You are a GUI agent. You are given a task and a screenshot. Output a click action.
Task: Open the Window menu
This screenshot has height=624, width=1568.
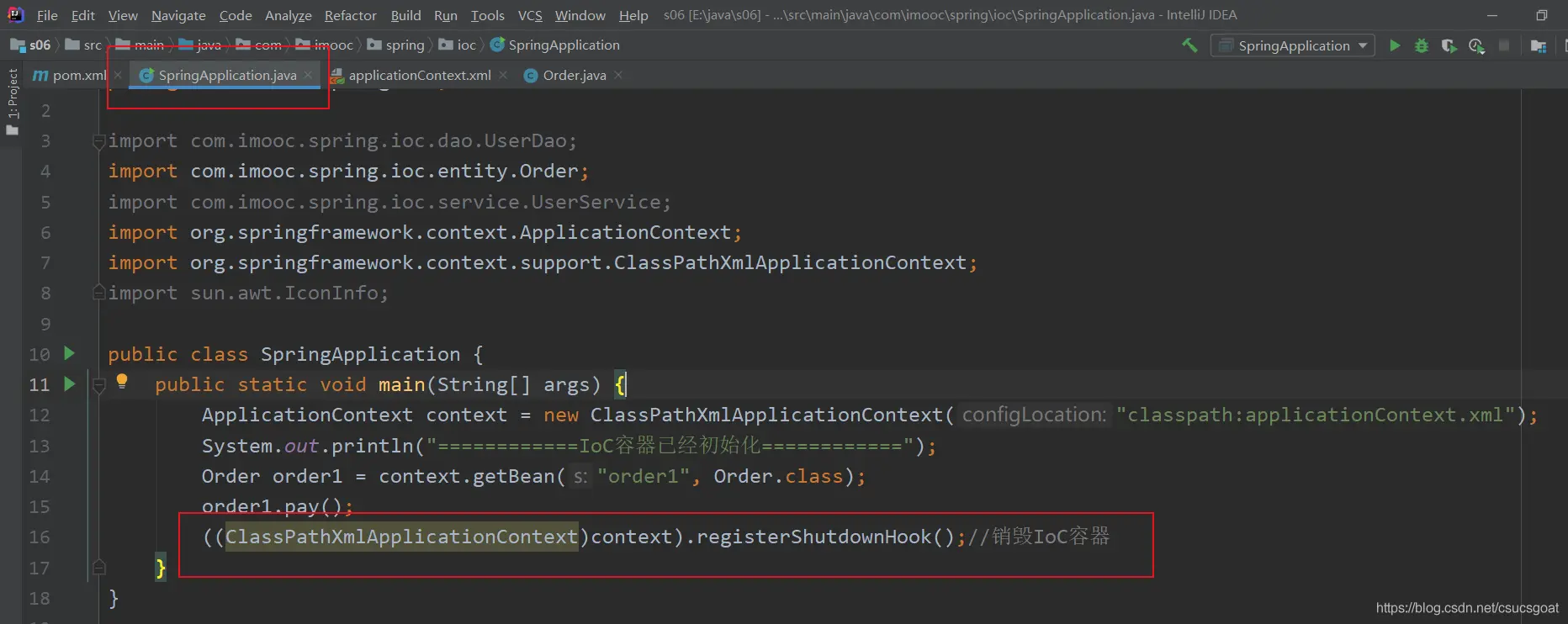[x=580, y=15]
